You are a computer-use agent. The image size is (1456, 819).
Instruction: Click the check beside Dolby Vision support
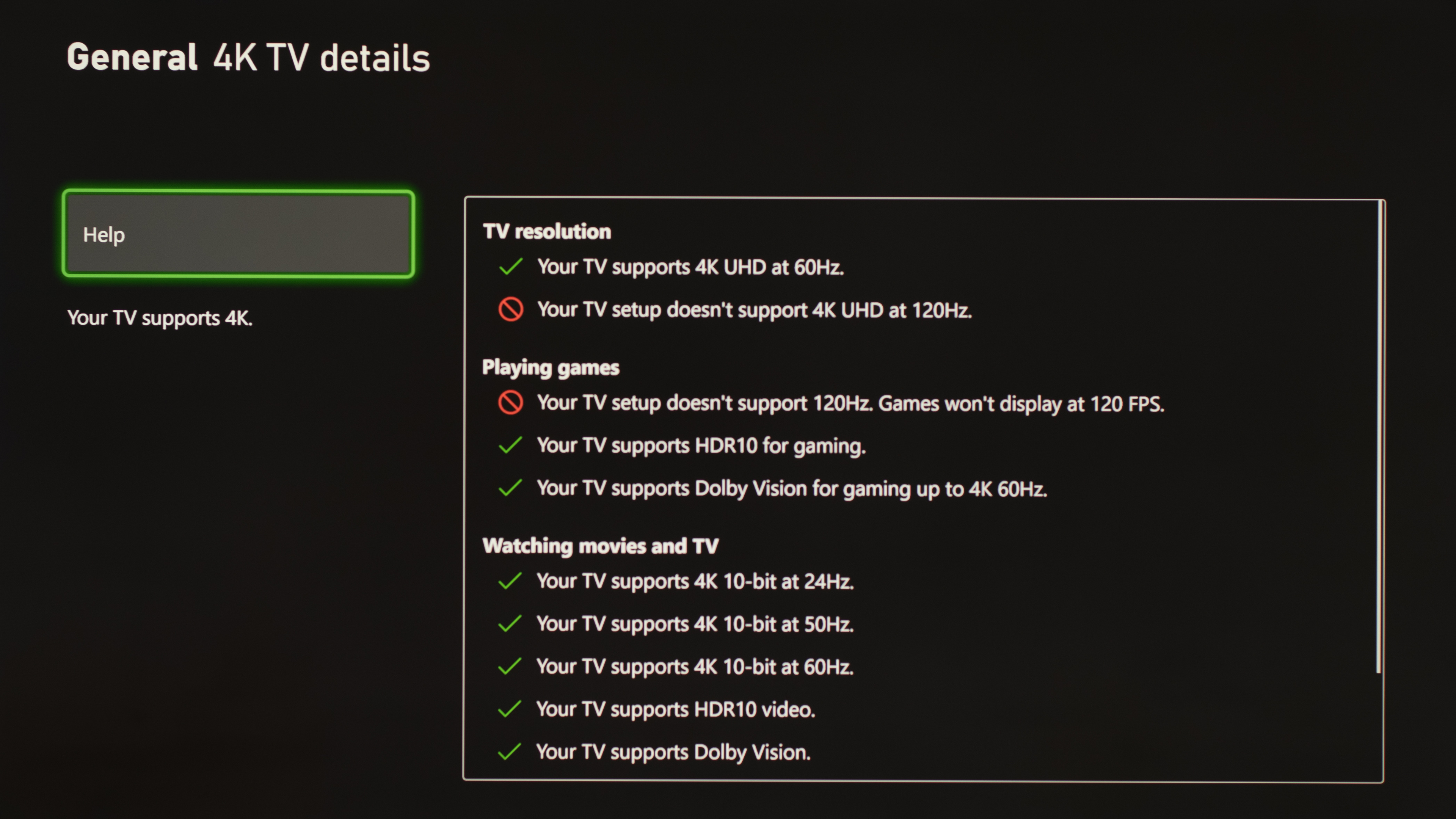[x=510, y=752]
